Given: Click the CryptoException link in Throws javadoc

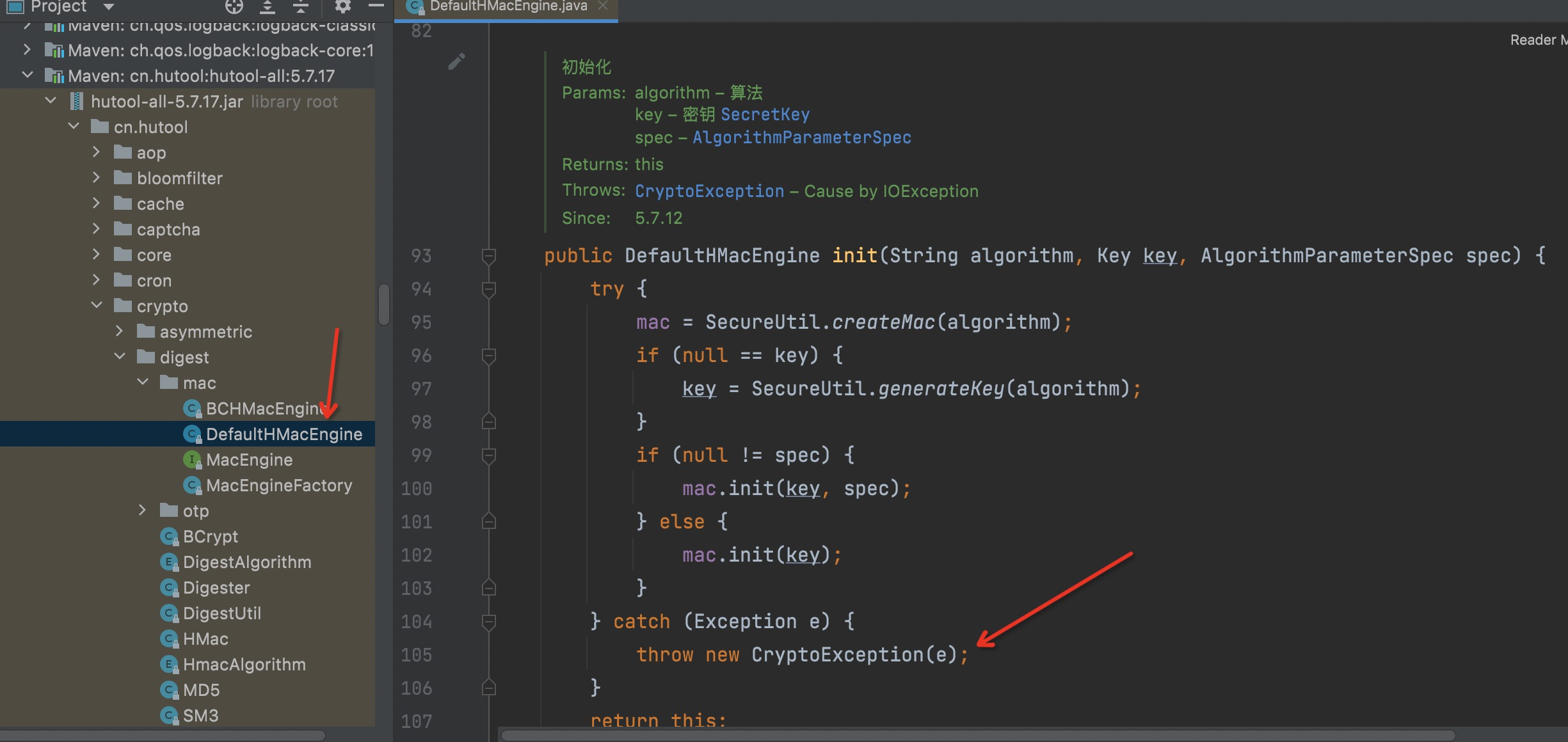Looking at the screenshot, I should [x=709, y=191].
